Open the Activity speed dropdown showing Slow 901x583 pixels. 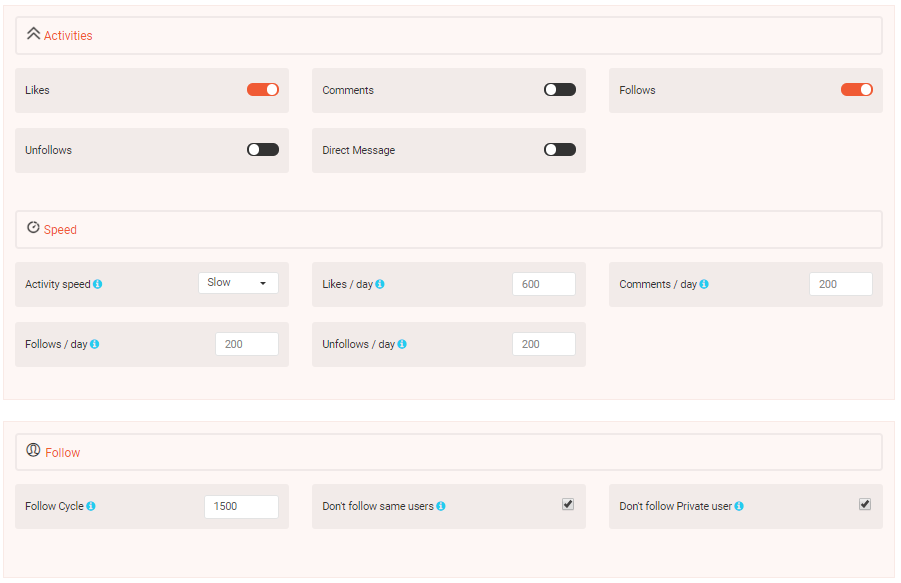coord(238,283)
